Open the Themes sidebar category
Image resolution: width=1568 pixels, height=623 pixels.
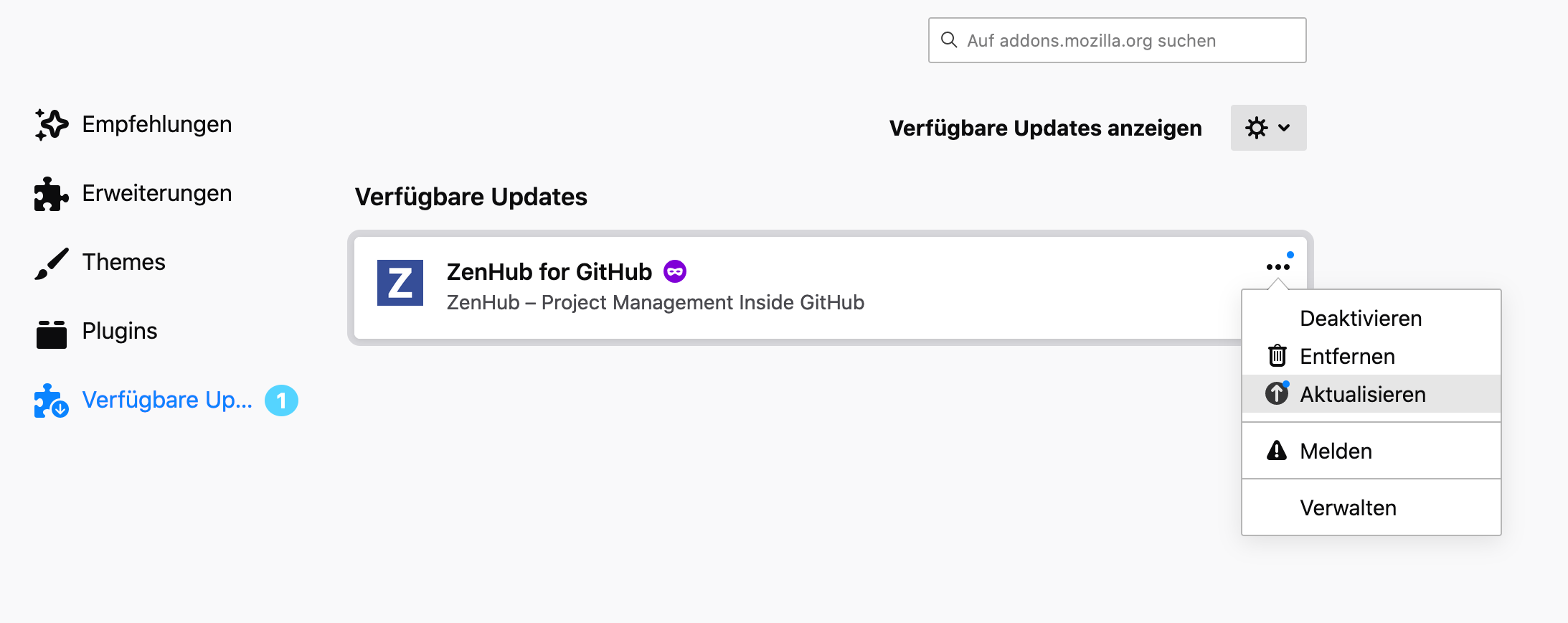pyautogui.click(x=123, y=262)
